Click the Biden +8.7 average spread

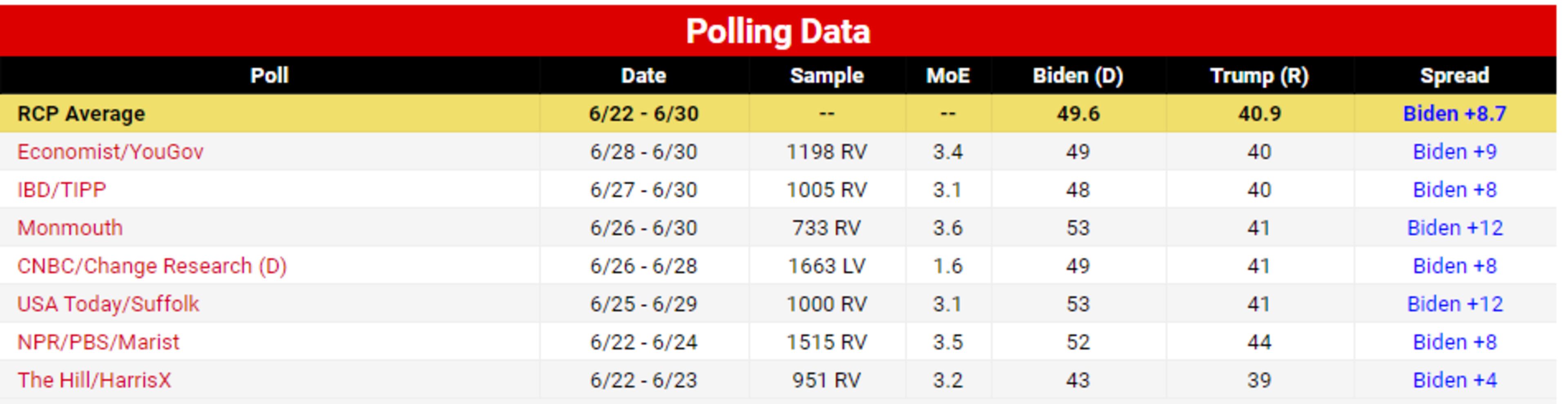pyautogui.click(x=1454, y=114)
